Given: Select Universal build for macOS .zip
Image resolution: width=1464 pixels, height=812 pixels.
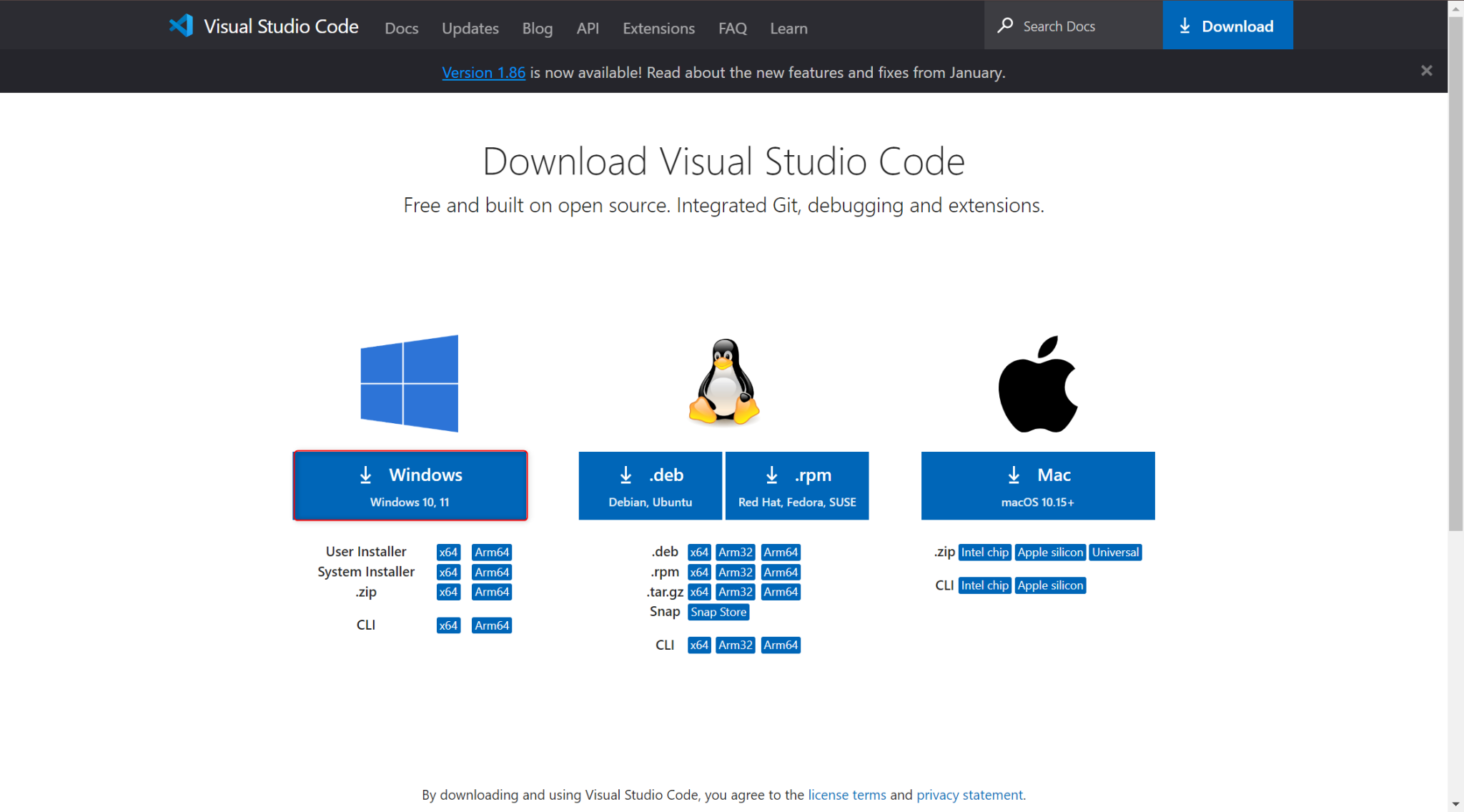Looking at the screenshot, I should (x=1115, y=552).
